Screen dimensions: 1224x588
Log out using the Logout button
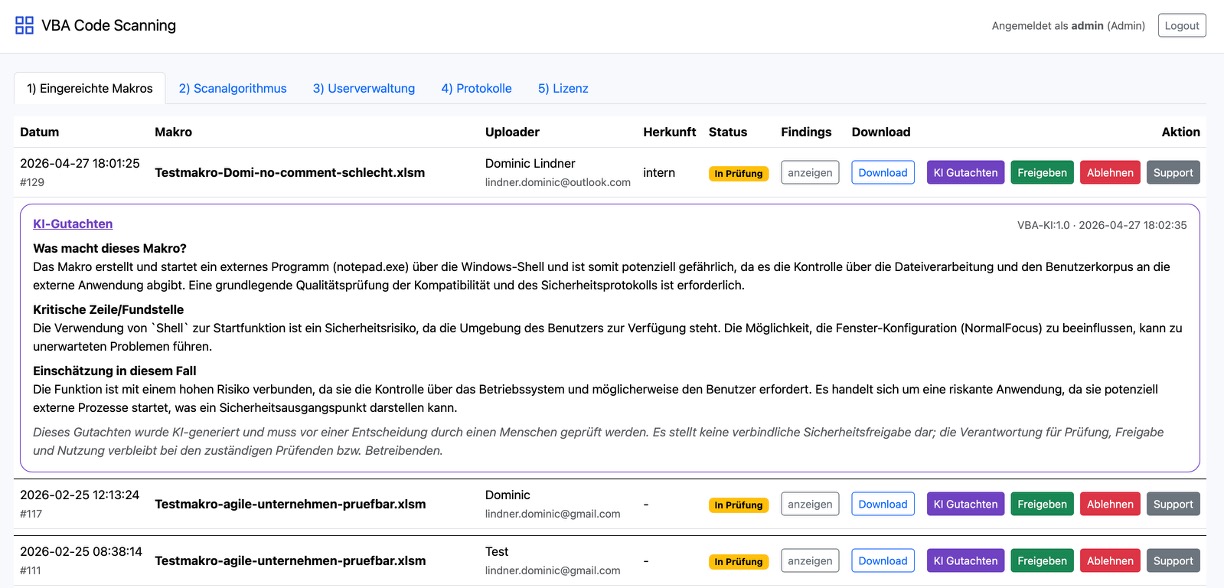coord(1181,26)
